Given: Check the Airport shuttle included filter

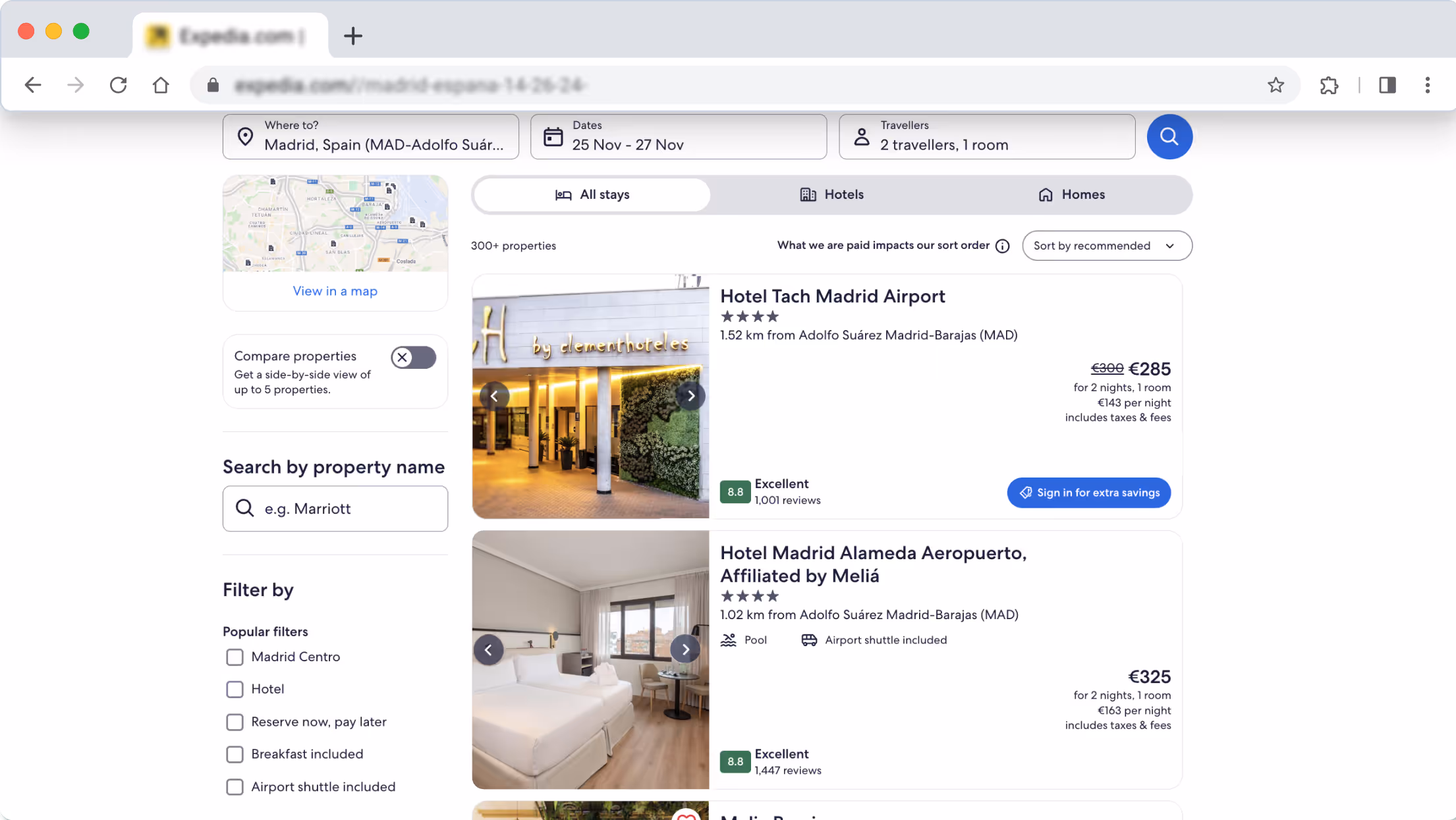Looking at the screenshot, I should point(235,786).
